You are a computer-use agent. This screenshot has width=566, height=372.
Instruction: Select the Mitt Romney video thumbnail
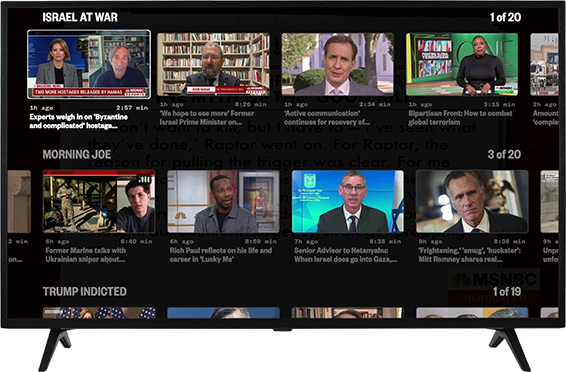pos(472,201)
